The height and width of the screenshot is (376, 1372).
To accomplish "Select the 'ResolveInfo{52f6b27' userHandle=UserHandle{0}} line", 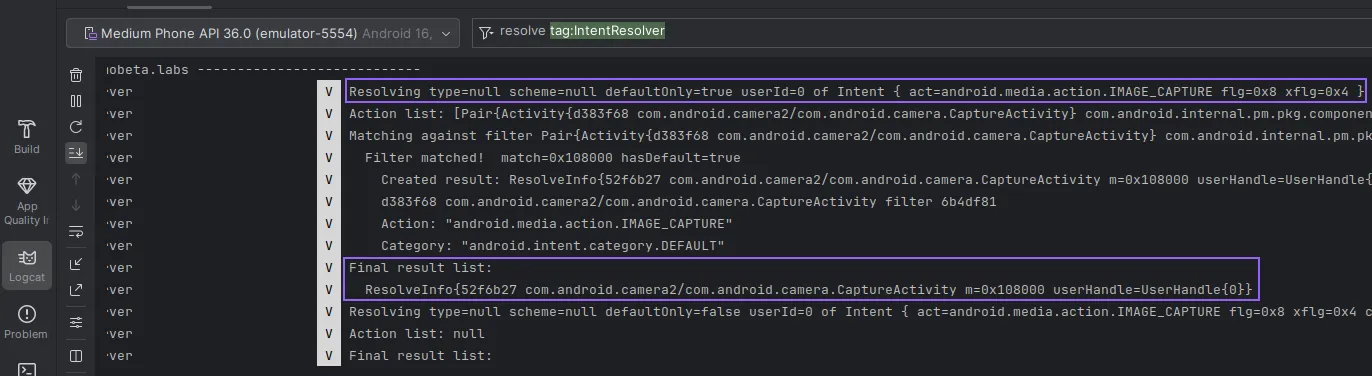I will [809, 290].
